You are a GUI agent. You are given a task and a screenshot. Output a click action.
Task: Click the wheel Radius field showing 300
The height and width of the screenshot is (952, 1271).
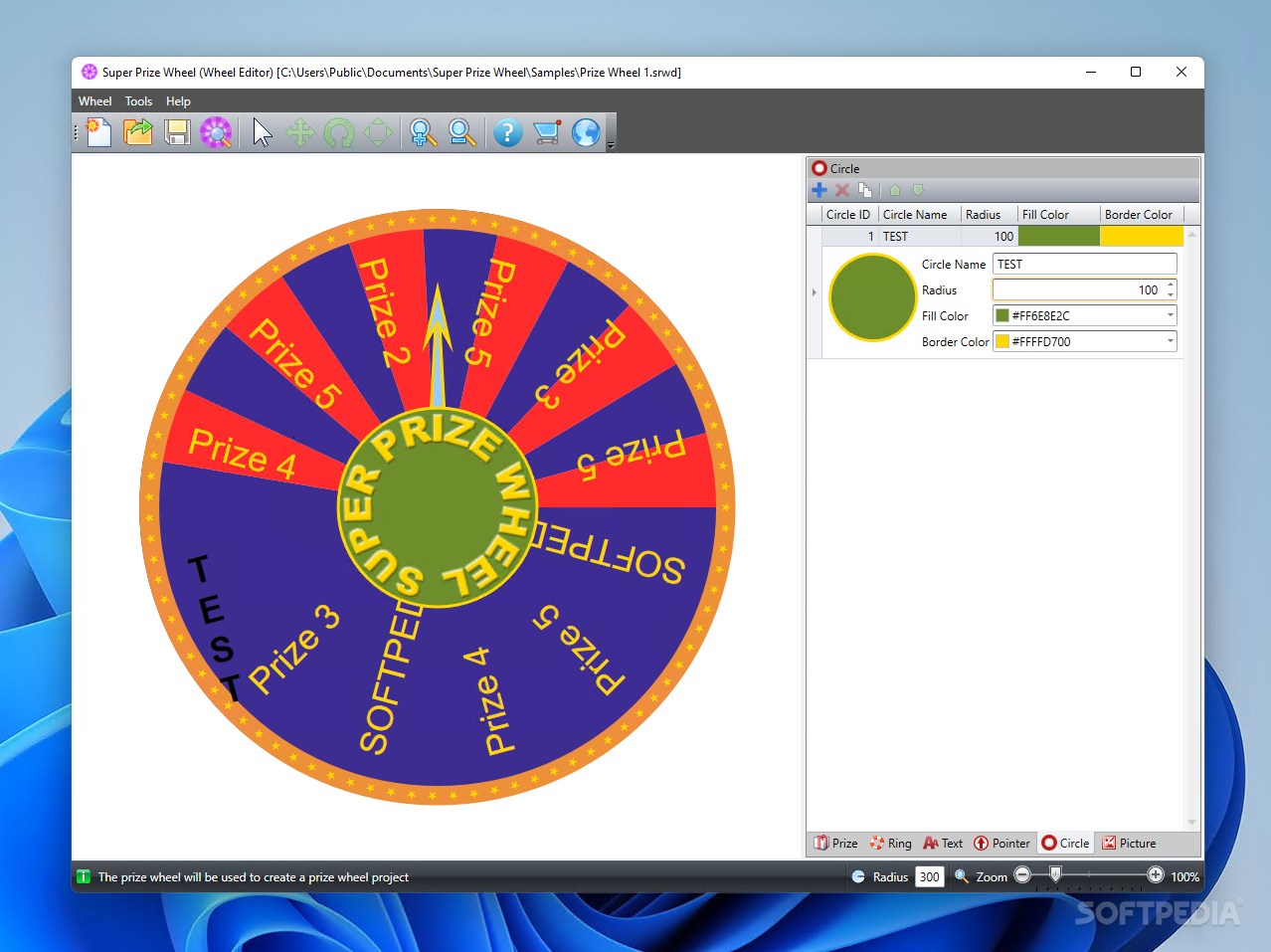click(929, 876)
